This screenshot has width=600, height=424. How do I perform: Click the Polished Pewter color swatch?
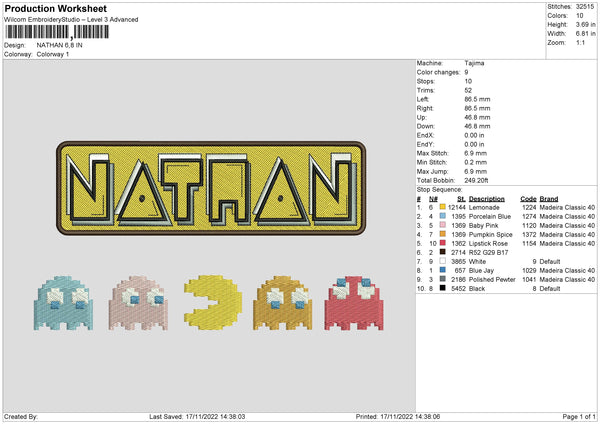(442, 279)
